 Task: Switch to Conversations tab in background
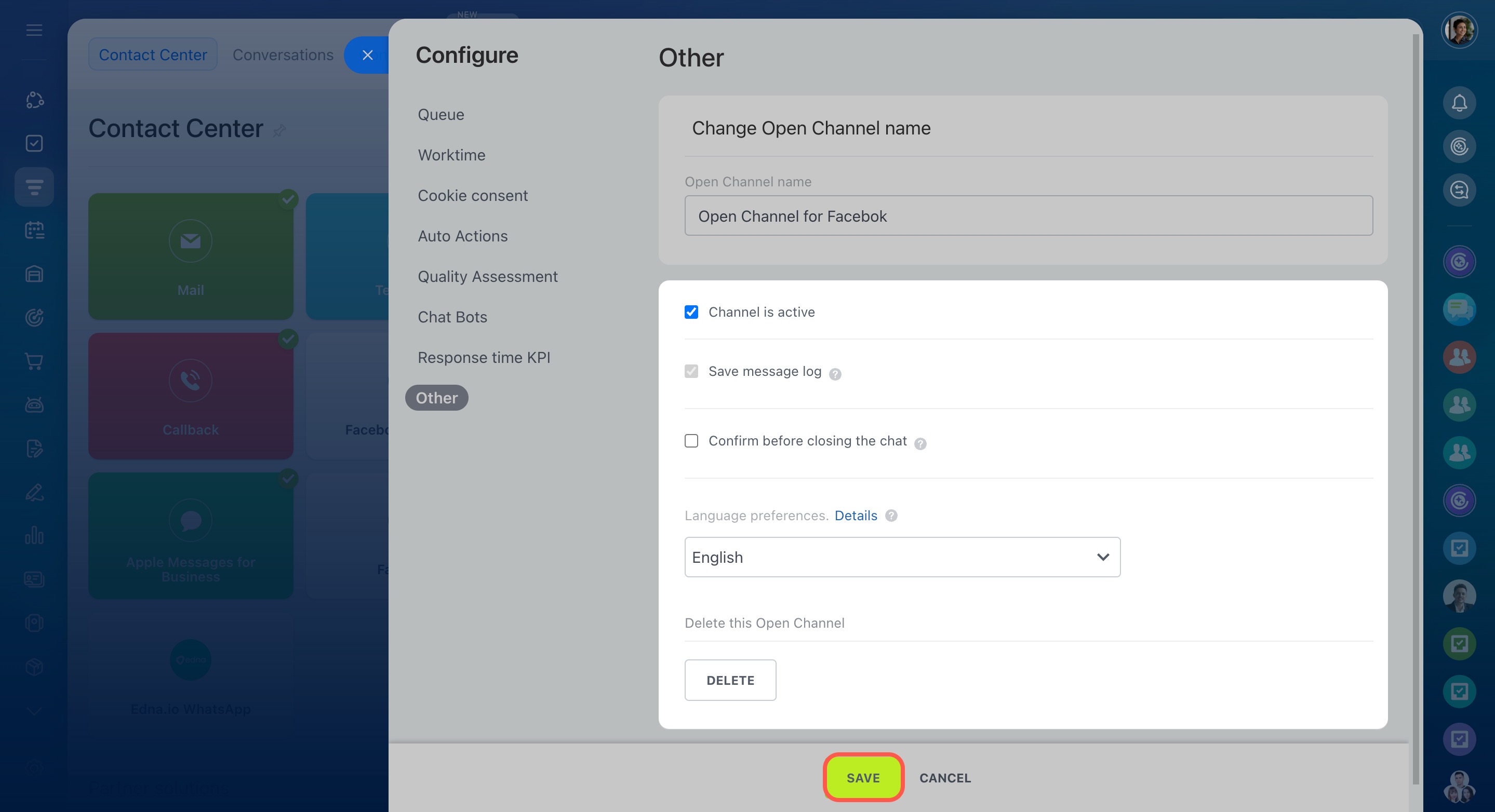(283, 55)
